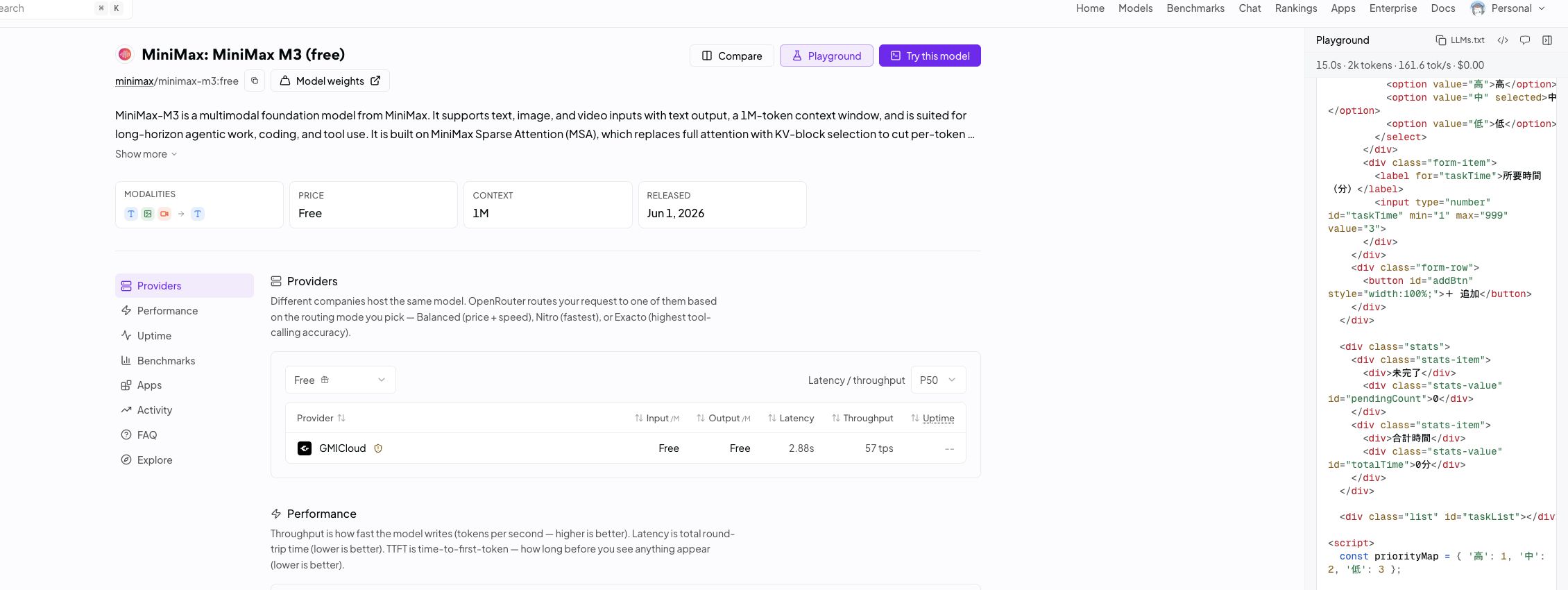This screenshot has width=1568, height=590.
Task: Open Rankings in the top navigation
Action: click(1296, 8)
